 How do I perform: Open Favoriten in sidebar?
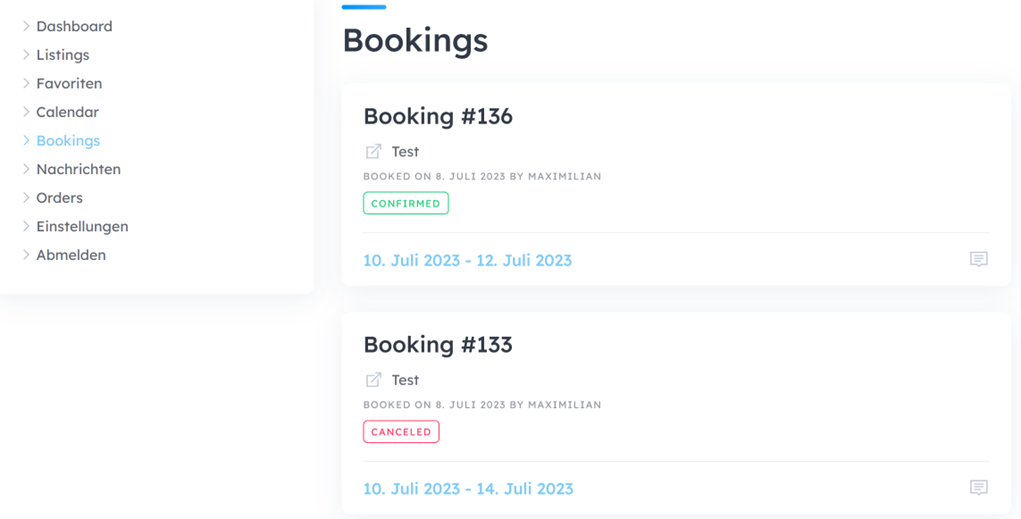click(69, 83)
